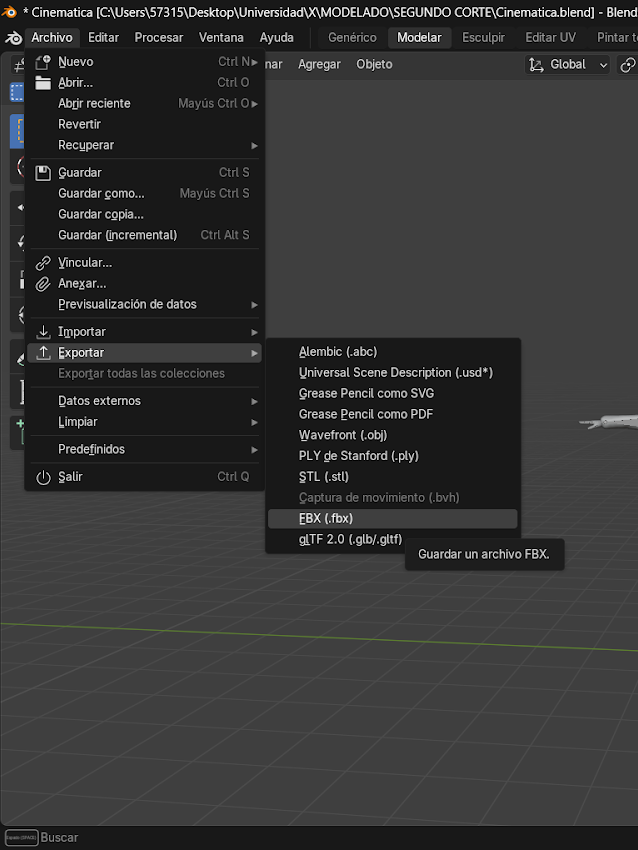
Task: Click the Nuevo file icon
Action: coord(43,62)
